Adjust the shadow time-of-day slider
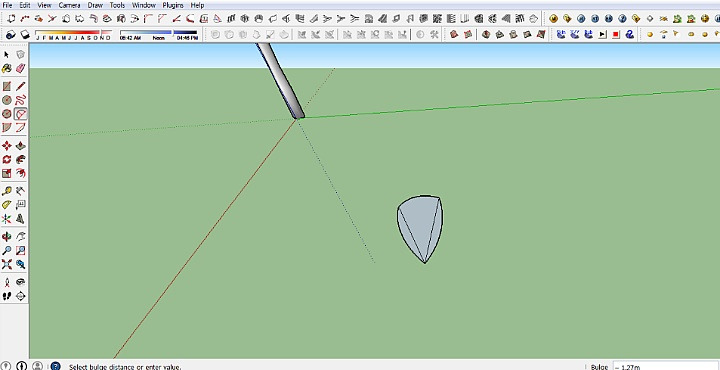The height and width of the screenshot is (370, 720). pos(158,33)
